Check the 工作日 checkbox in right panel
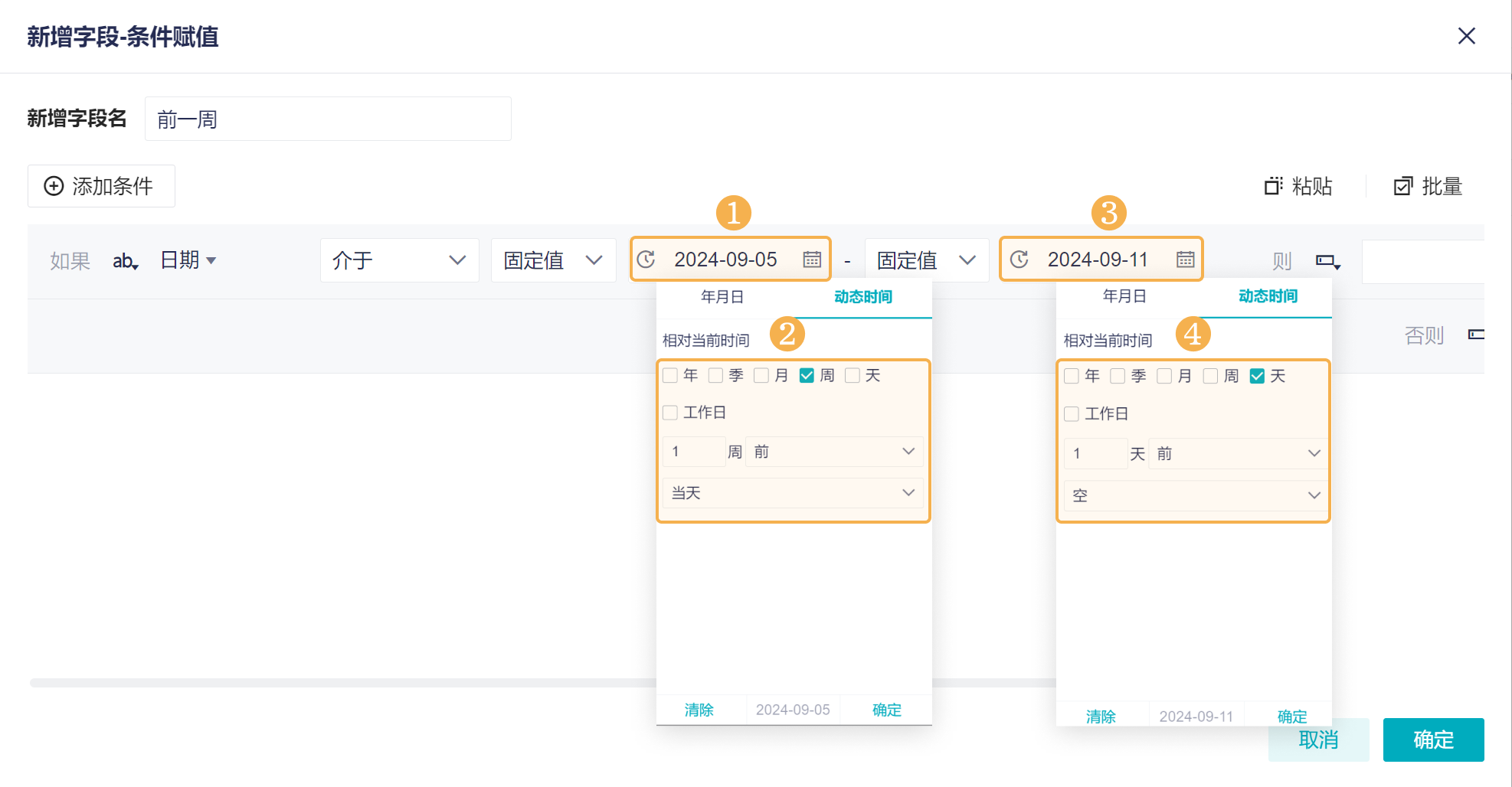The width and height of the screenshot is (1512, 787). tap(1072, 414)
